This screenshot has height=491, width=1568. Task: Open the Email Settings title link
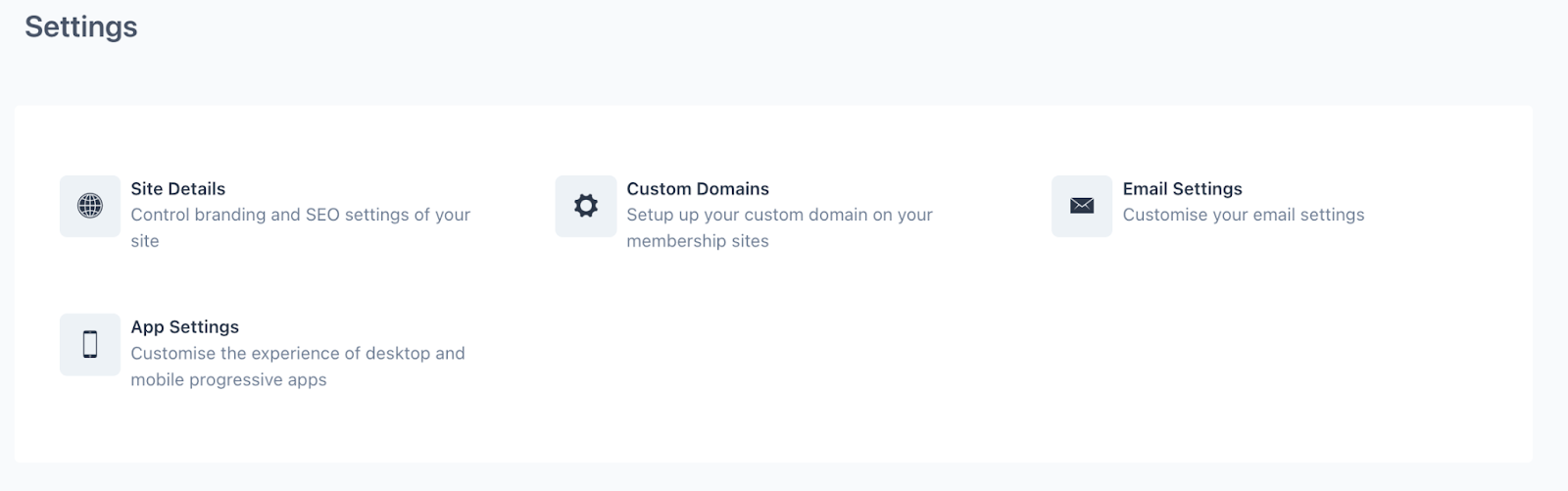coord(1182,188)
